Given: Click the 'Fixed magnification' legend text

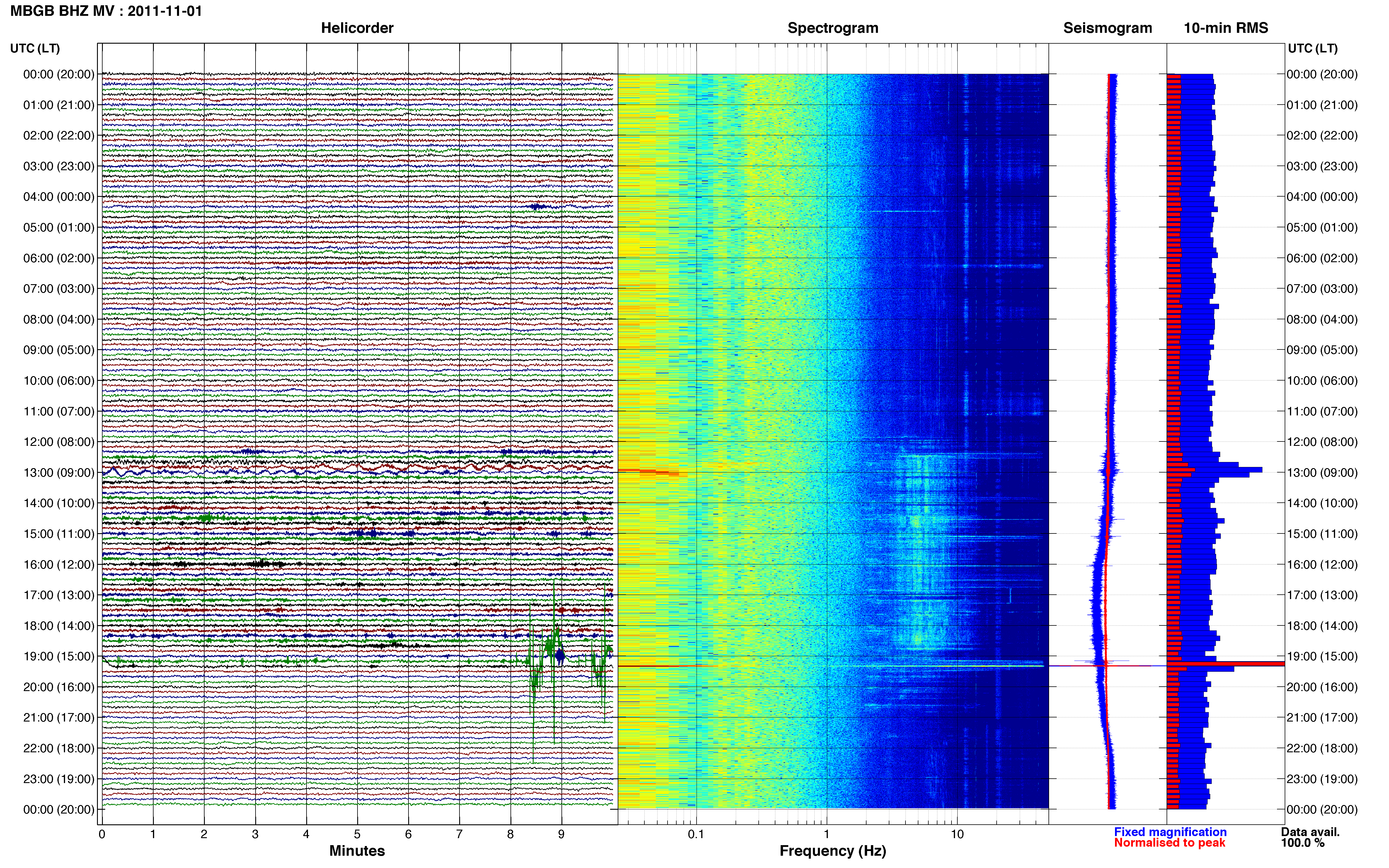Looking at the screenshot, I should point(1170,832).
